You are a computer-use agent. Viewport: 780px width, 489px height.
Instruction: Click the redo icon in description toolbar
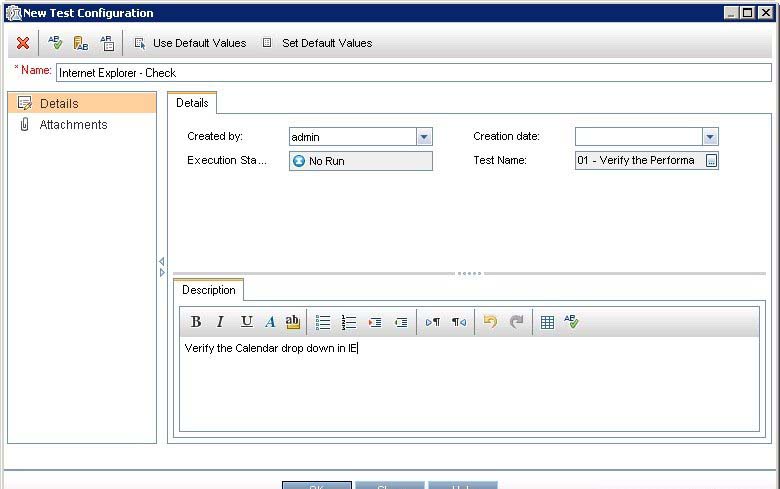(x=516, y=322)
